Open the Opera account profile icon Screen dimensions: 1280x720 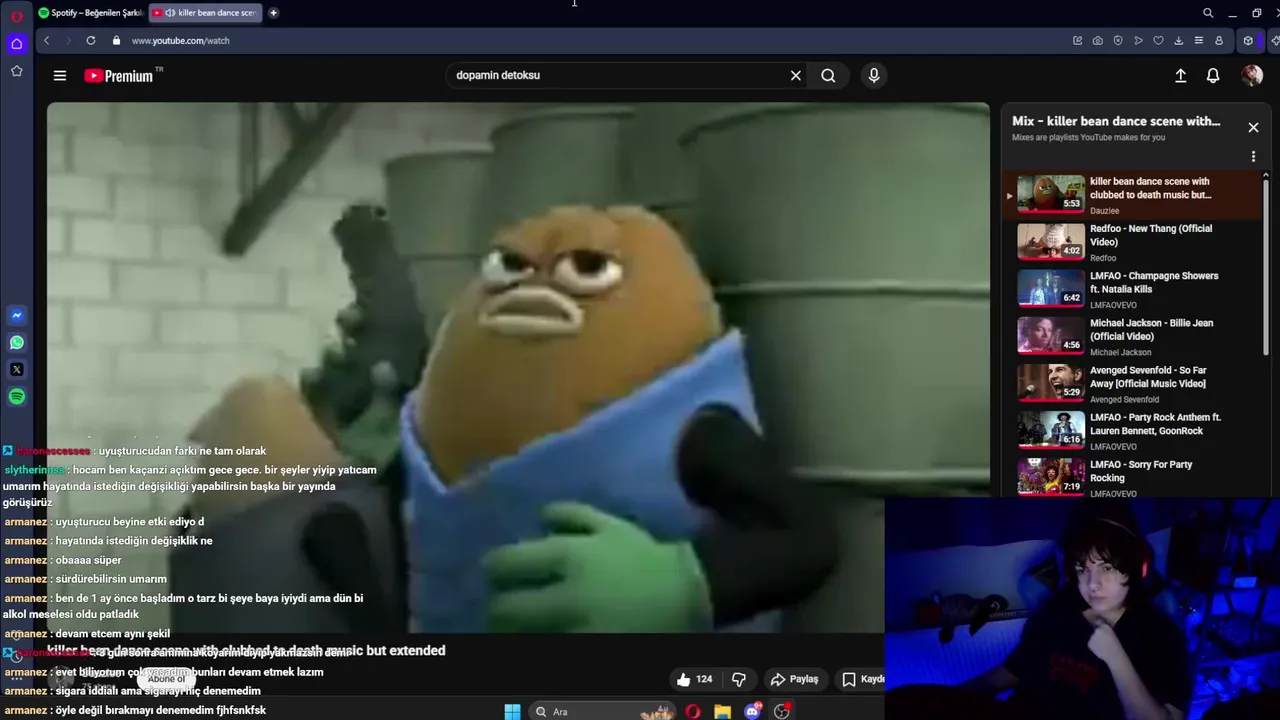(1218, 40)
